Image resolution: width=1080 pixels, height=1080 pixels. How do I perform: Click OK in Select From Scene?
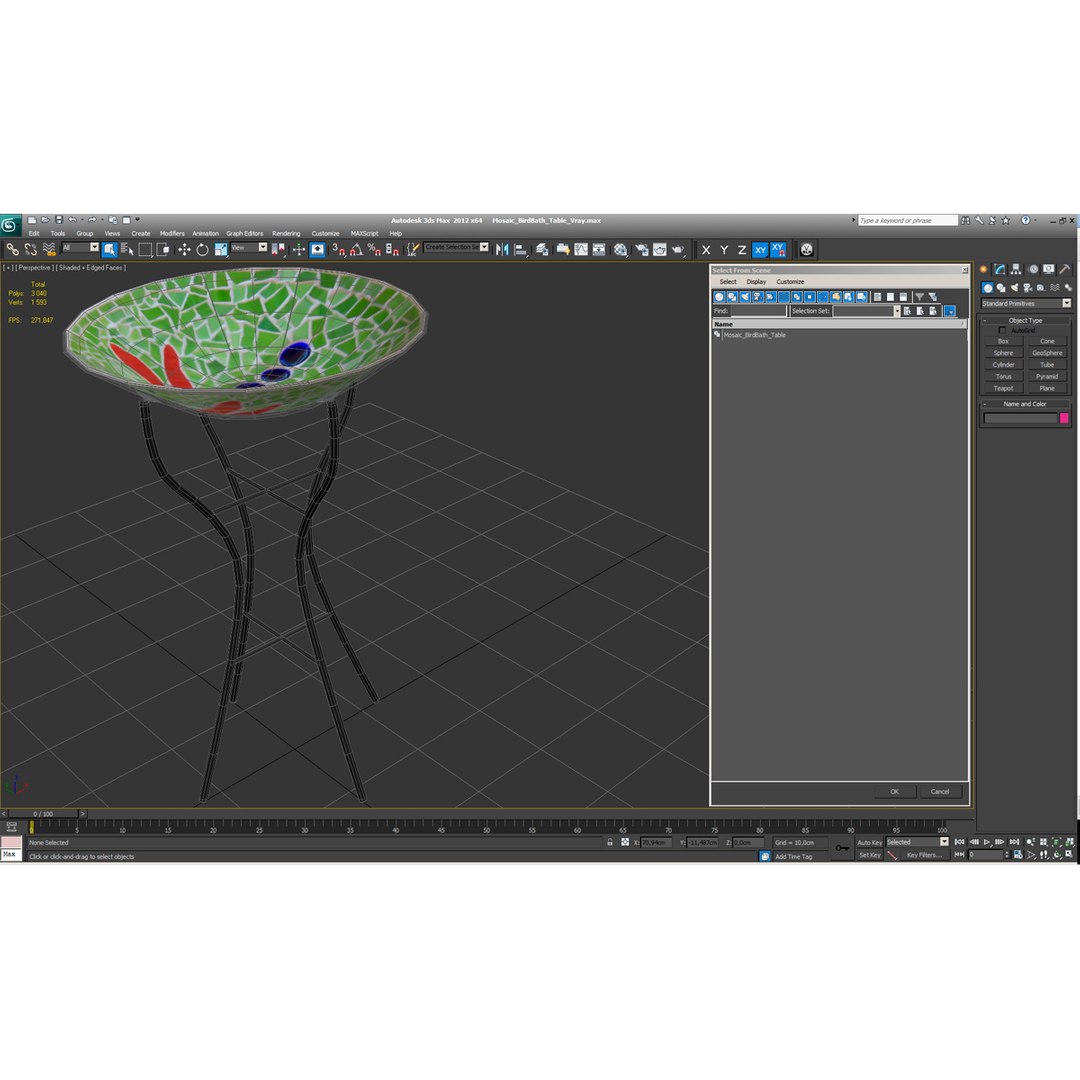coord(894,791)
